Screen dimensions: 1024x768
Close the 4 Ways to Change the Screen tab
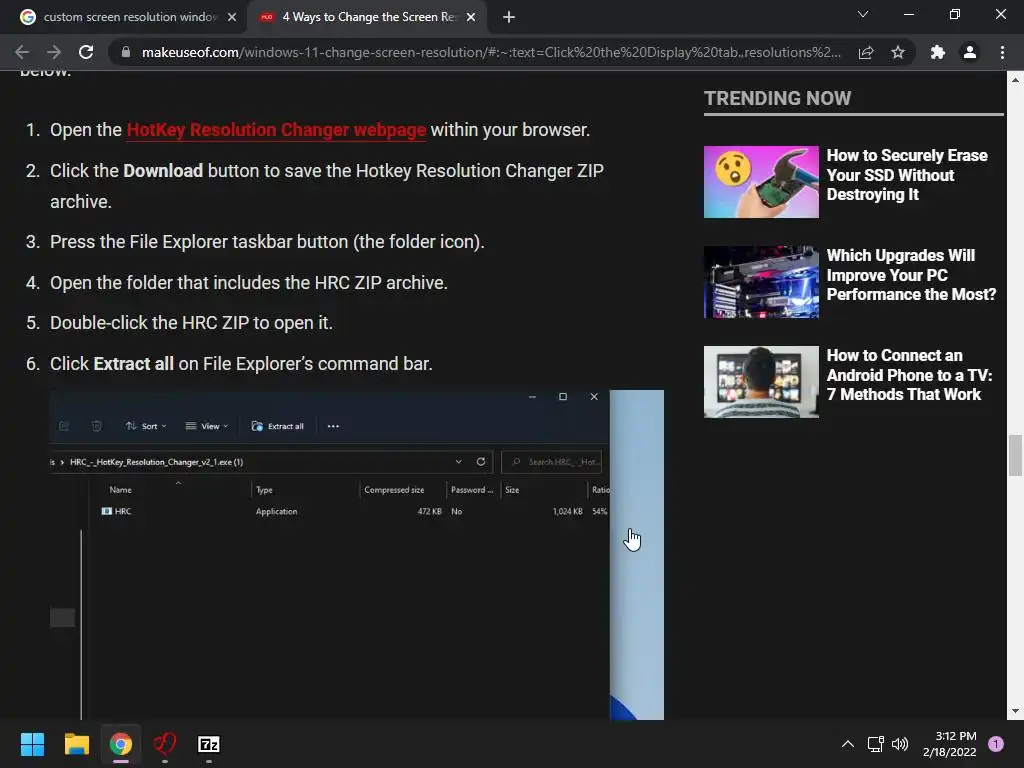pyautogui.click(x=471, y=17)
